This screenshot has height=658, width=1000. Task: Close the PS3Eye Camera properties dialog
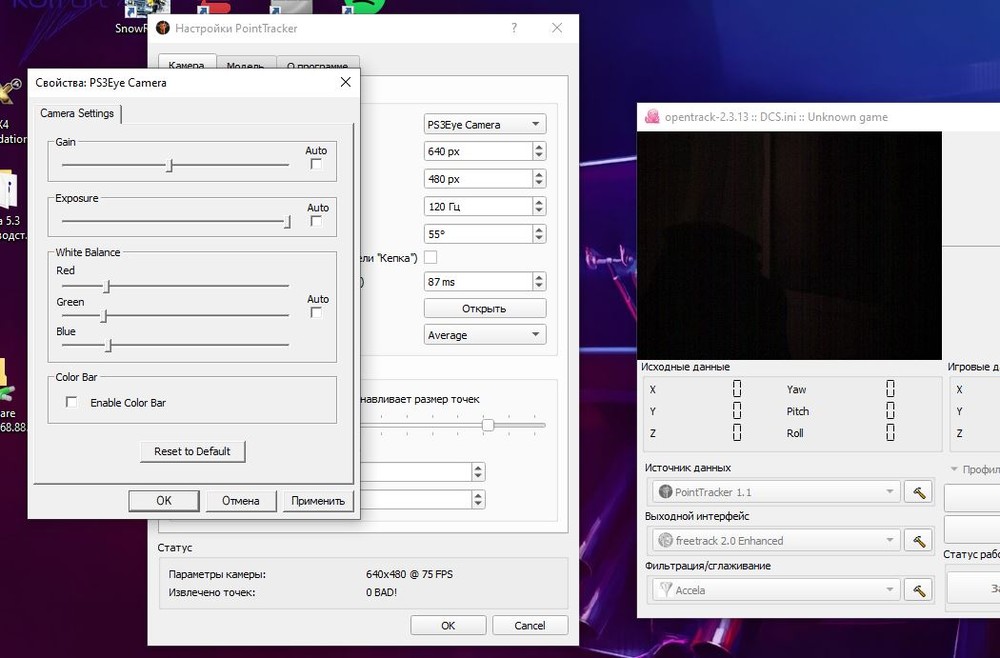345,82
